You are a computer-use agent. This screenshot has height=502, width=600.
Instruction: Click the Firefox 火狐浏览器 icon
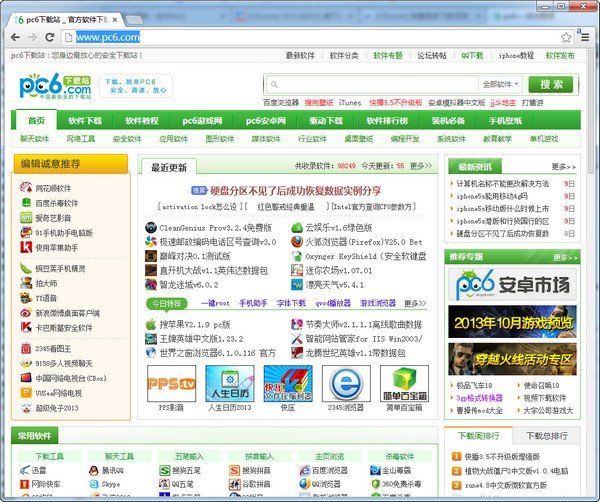click(x=297, y=242)
